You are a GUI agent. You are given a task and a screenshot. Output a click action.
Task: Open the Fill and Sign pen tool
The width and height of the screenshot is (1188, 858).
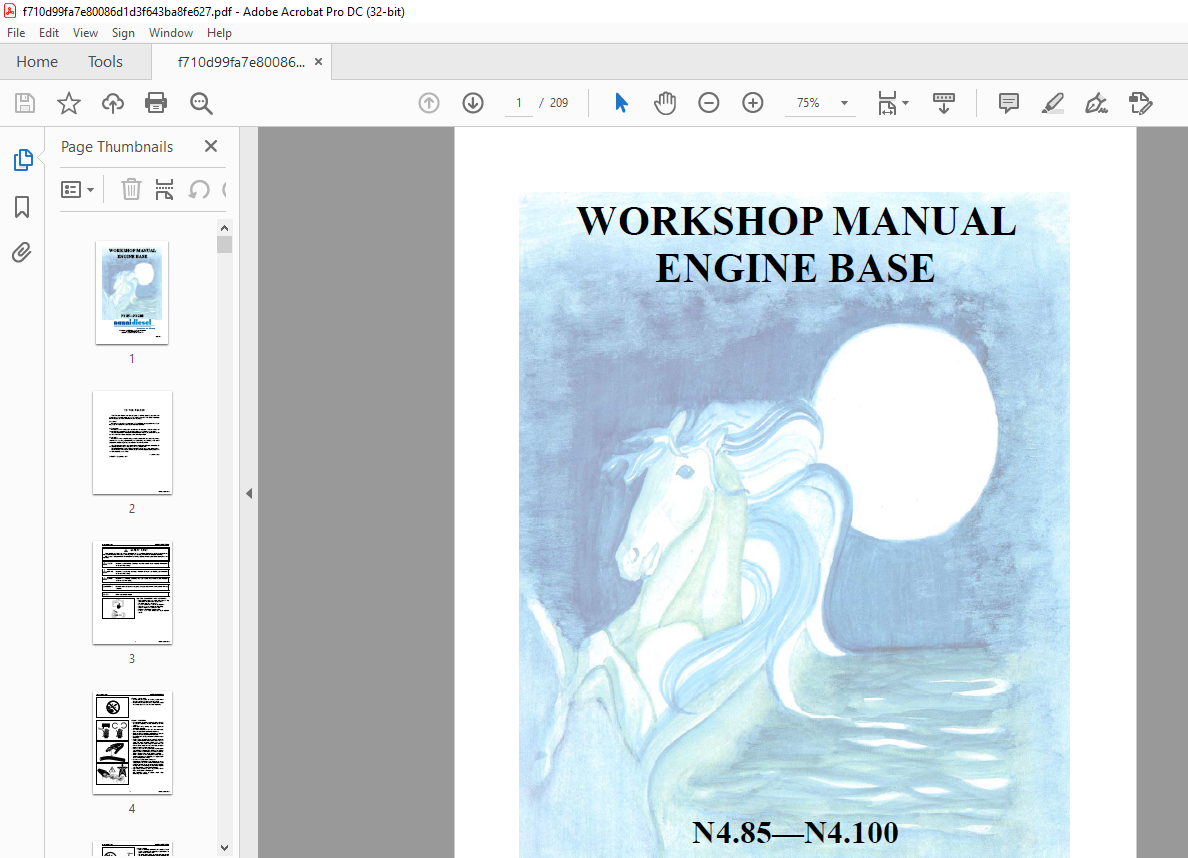[x=1096, y=103]
